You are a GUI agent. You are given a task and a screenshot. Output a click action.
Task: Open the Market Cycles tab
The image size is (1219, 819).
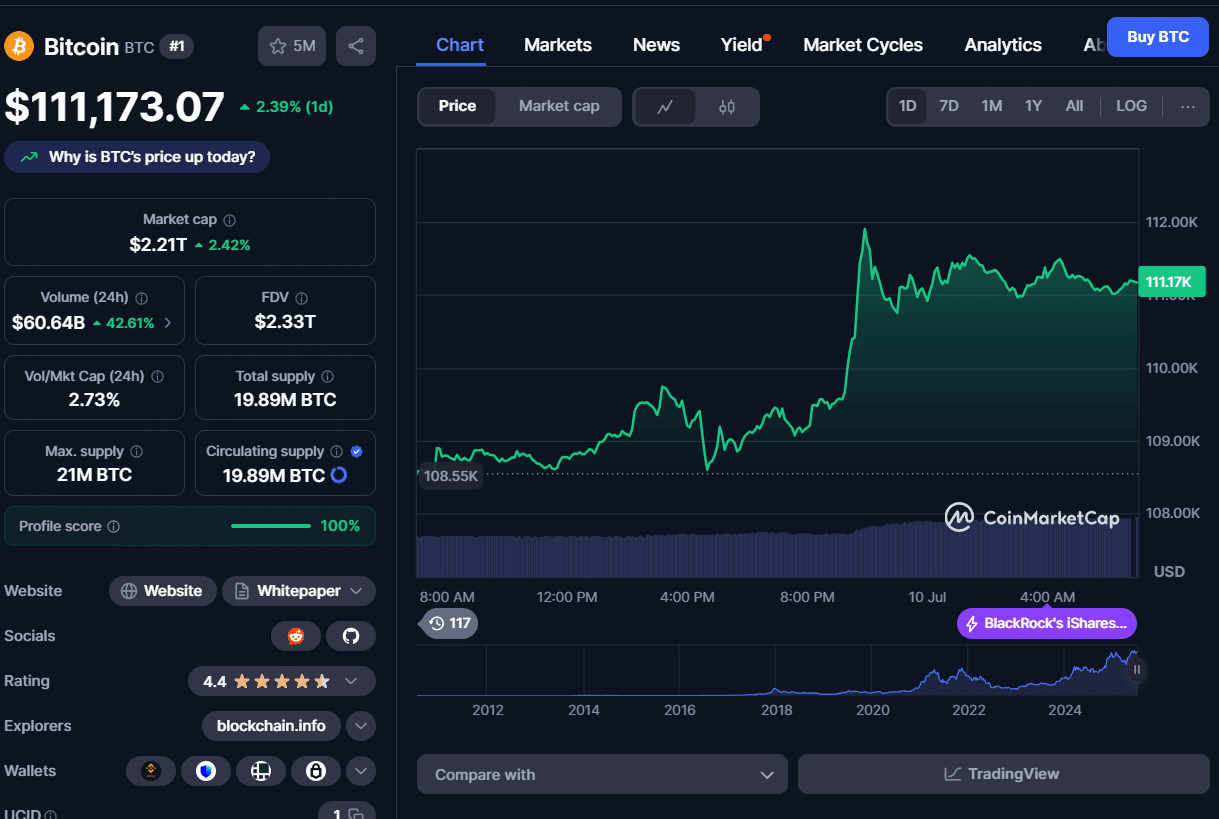tap(863, 45)
